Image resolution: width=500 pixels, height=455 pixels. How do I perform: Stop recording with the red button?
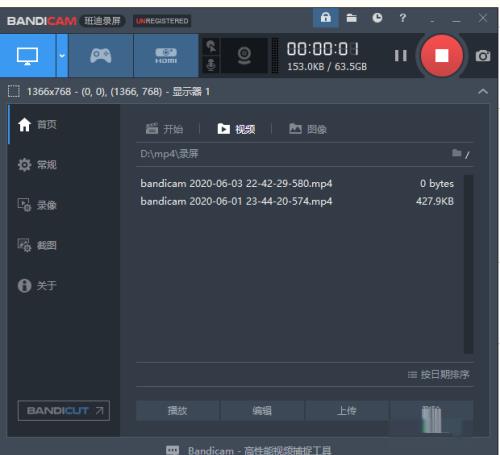point(442,56)
